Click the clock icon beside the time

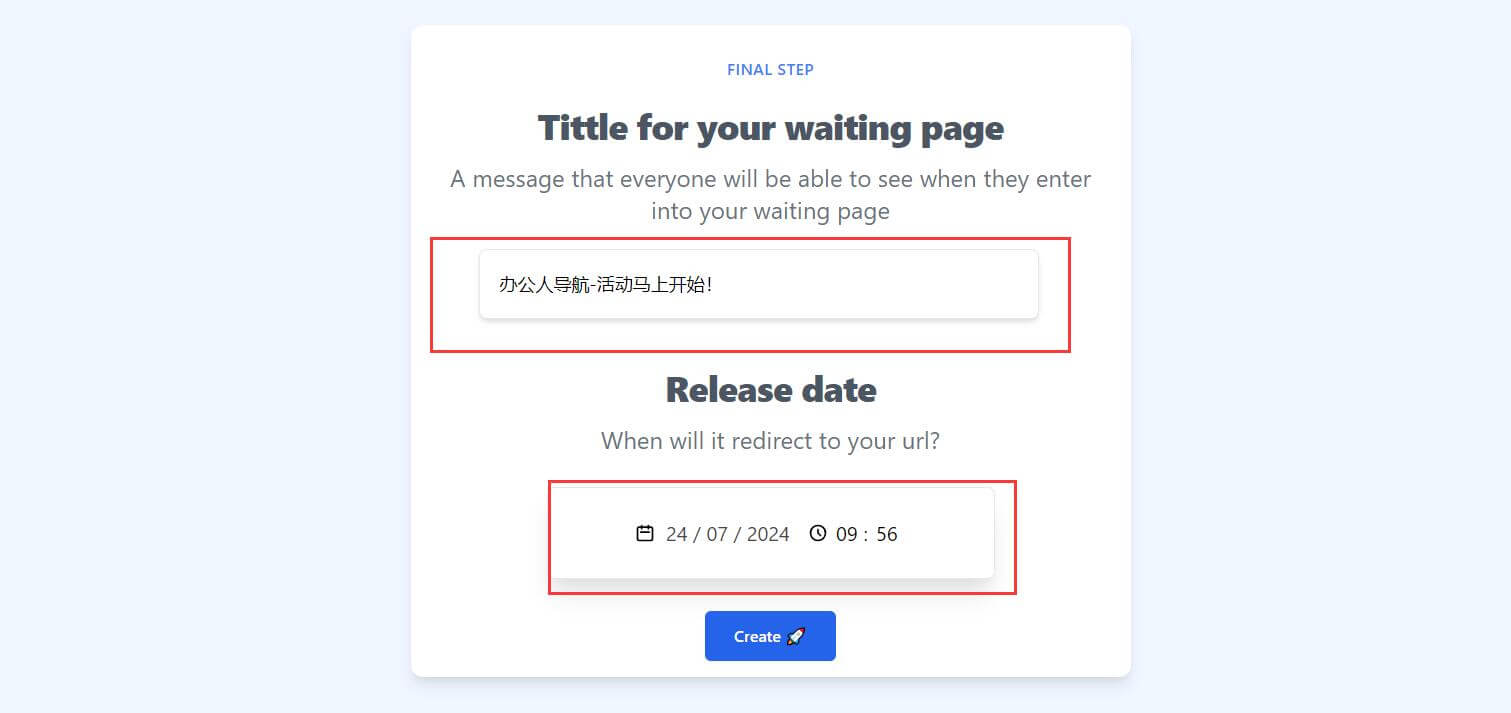point(818,533)
